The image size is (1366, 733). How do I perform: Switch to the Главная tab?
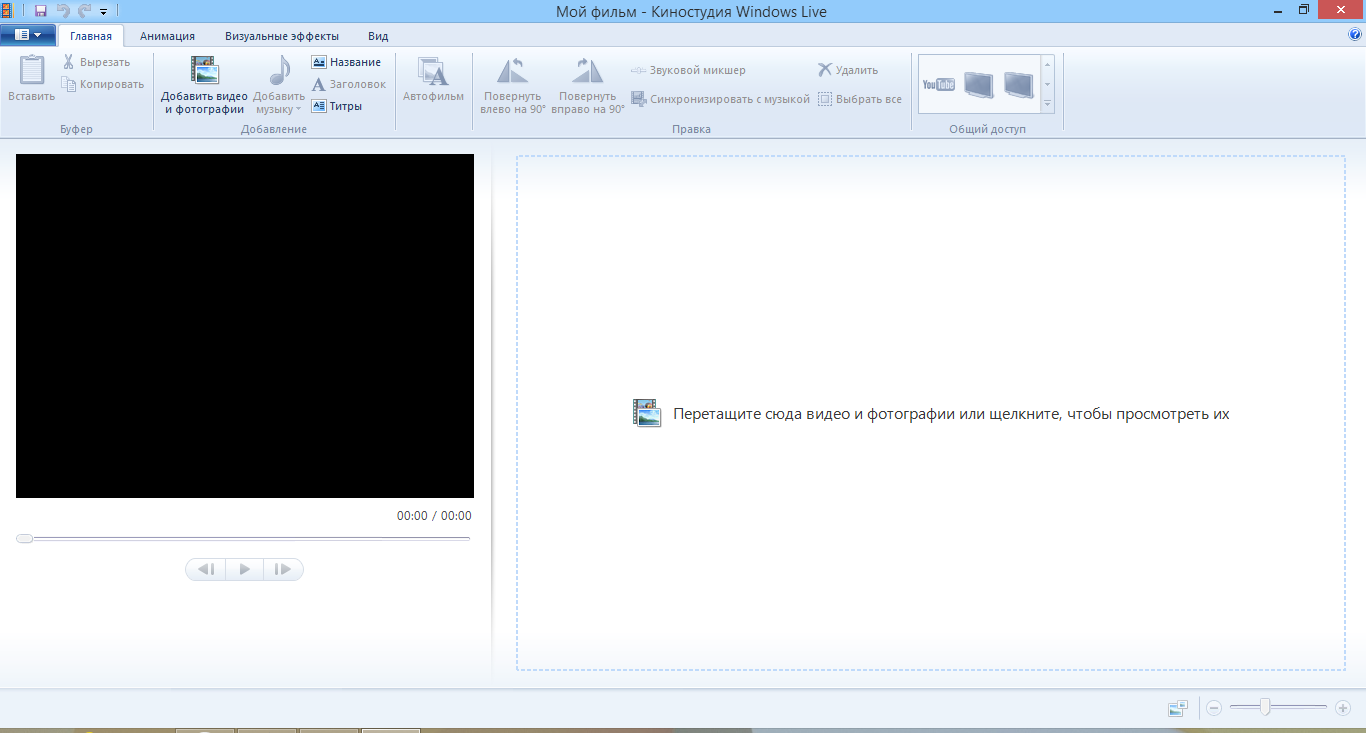point(91,36)
